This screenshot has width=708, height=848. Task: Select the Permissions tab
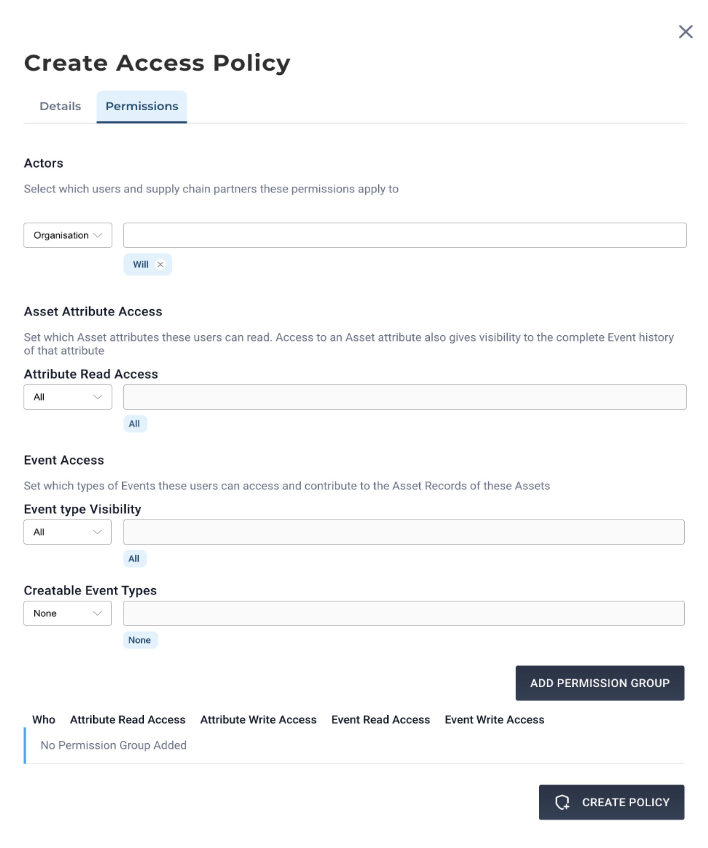pyautogui.click(x=142, y=107)
